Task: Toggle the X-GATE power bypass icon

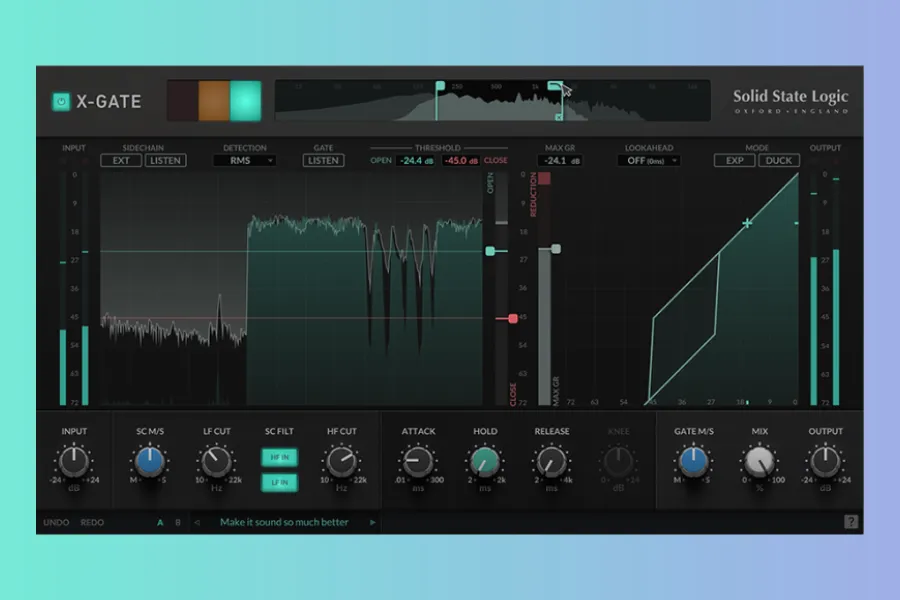Action: coord(61,101)
